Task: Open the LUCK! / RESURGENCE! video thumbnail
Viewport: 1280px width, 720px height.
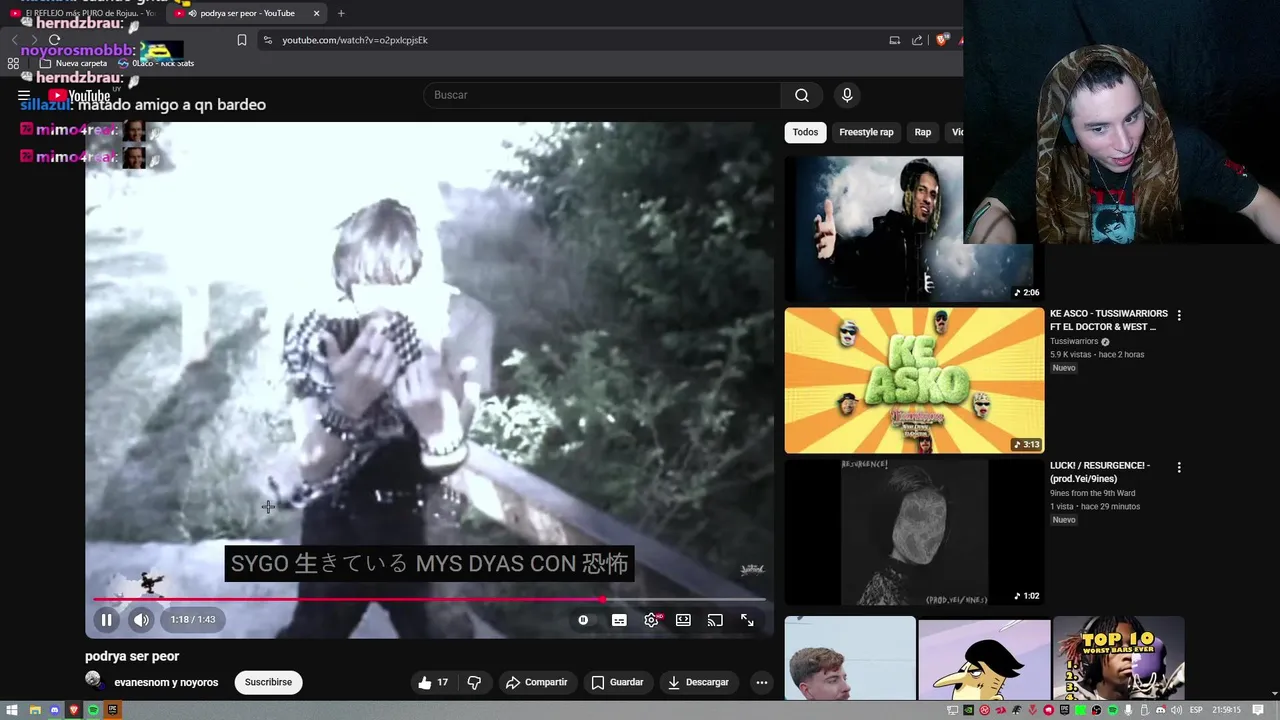Action: click(x=914, y=532)
